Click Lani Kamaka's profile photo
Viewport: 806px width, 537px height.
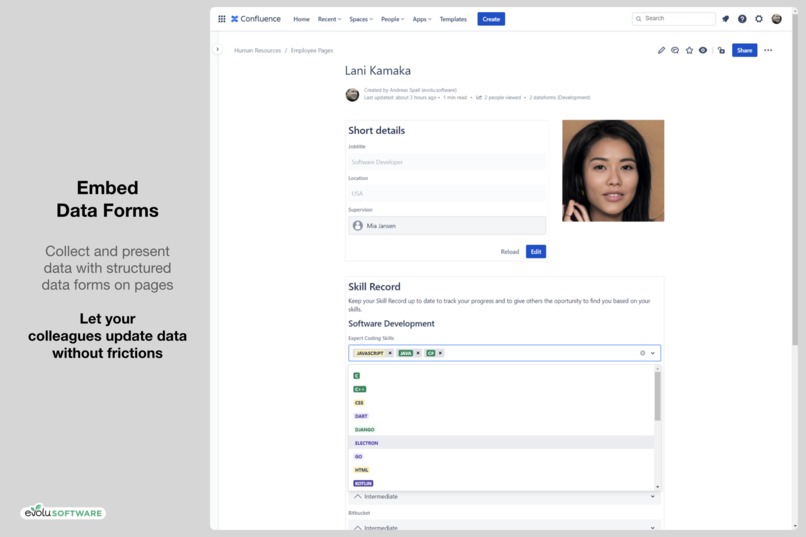pyautogui.click(x=613, y=171)
